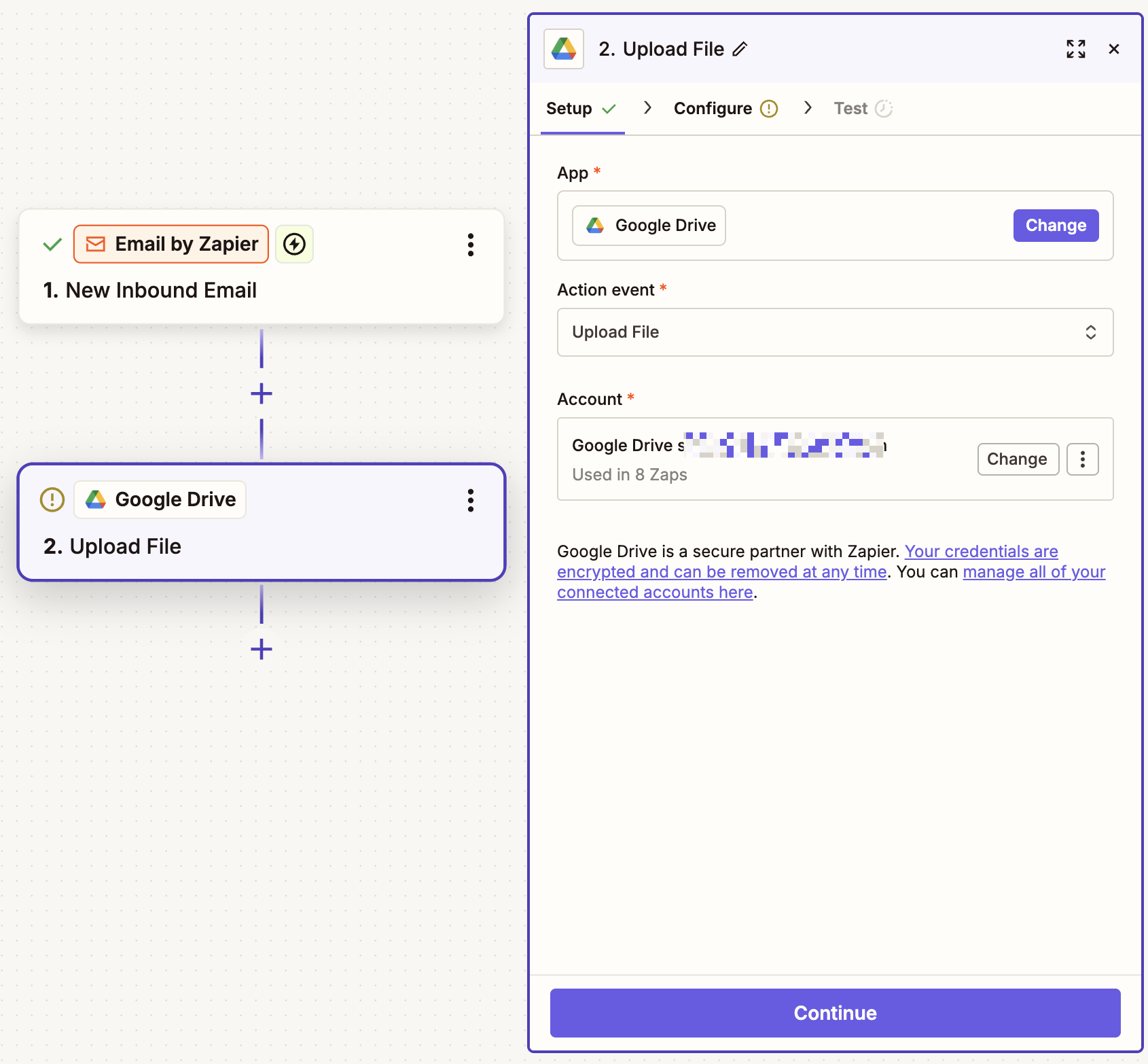1148x1064 pixels.
Task: Open the three-dot menu next to the Account
Action: point(1083,459)
